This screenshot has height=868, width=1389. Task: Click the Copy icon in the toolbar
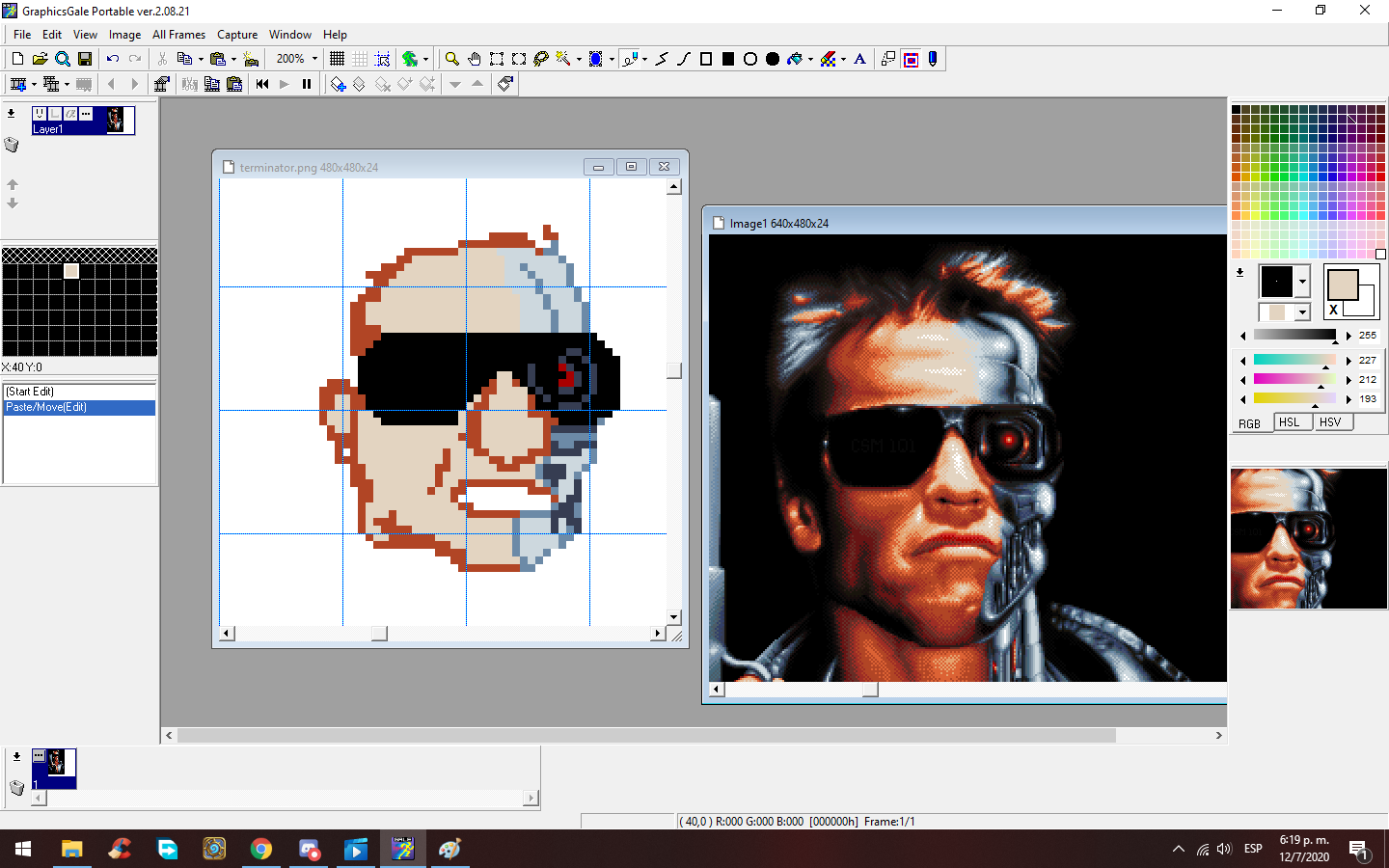(x=185, y=59)
